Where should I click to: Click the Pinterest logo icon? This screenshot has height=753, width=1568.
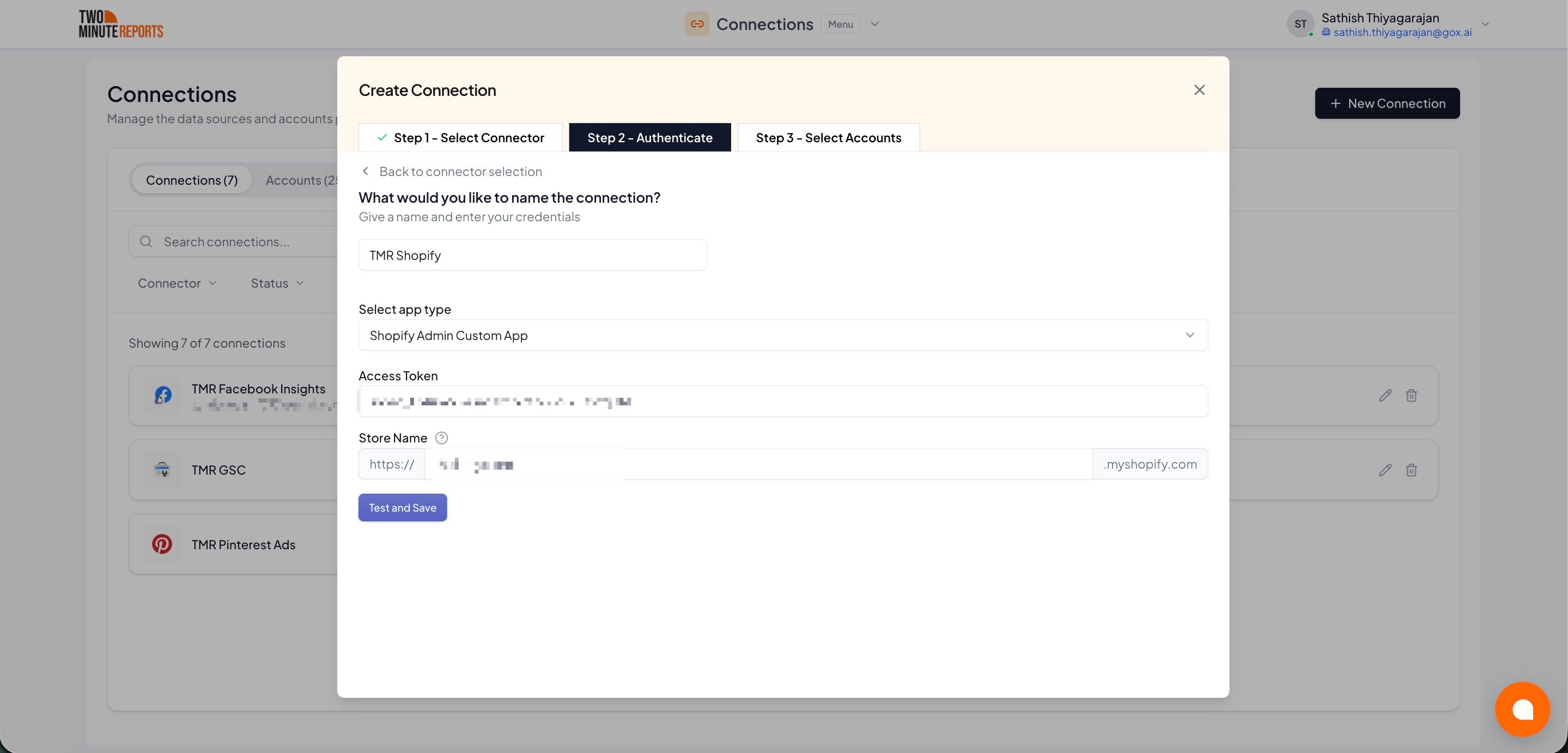(162, 544)
